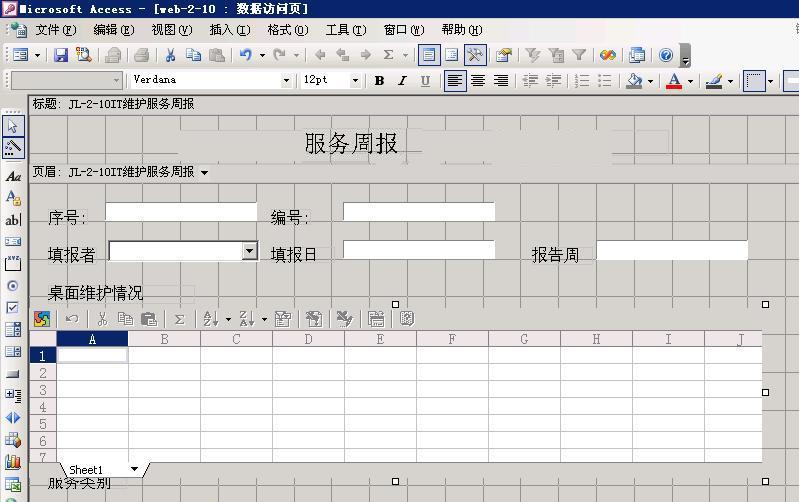799x502 pixels.
Task: Select the Bound Span tool
Action: point(13,198)
